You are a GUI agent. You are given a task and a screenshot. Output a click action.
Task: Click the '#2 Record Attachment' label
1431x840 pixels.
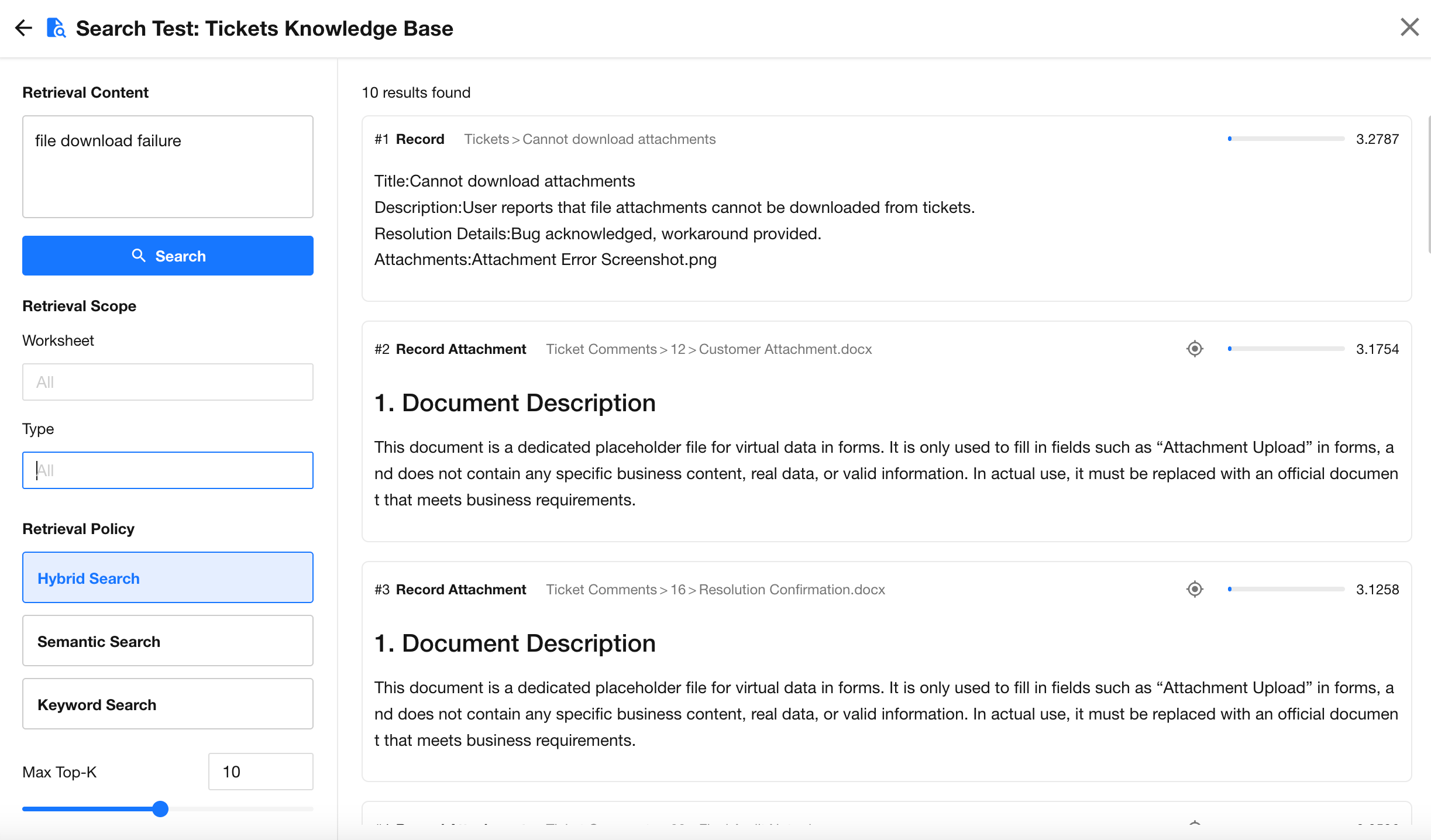[x=450, y=349]
